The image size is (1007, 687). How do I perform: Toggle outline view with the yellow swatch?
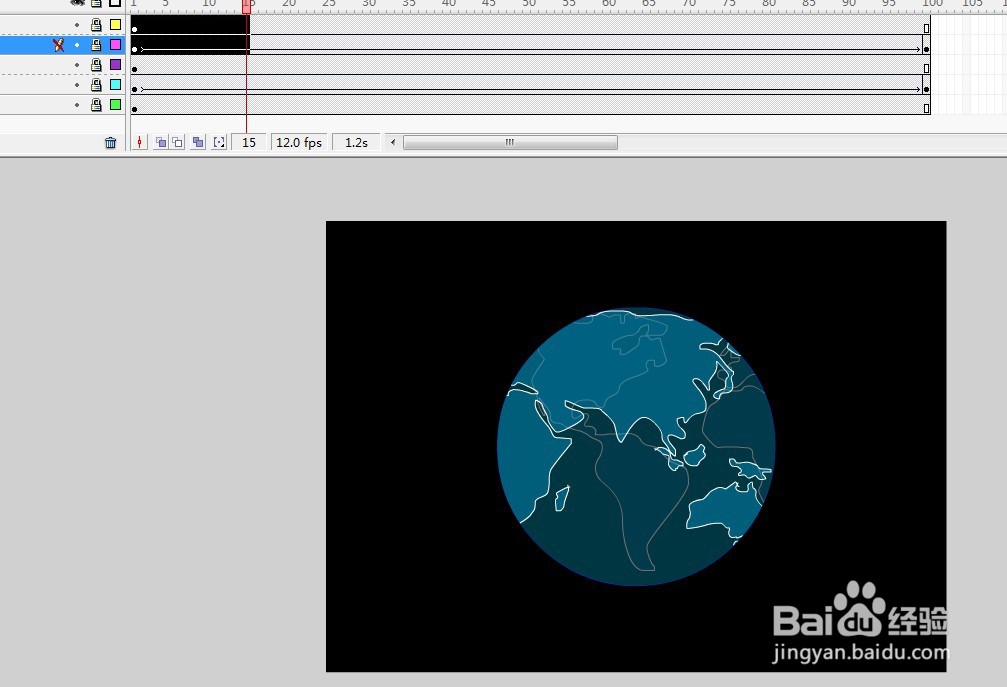(x=116, y=24)
